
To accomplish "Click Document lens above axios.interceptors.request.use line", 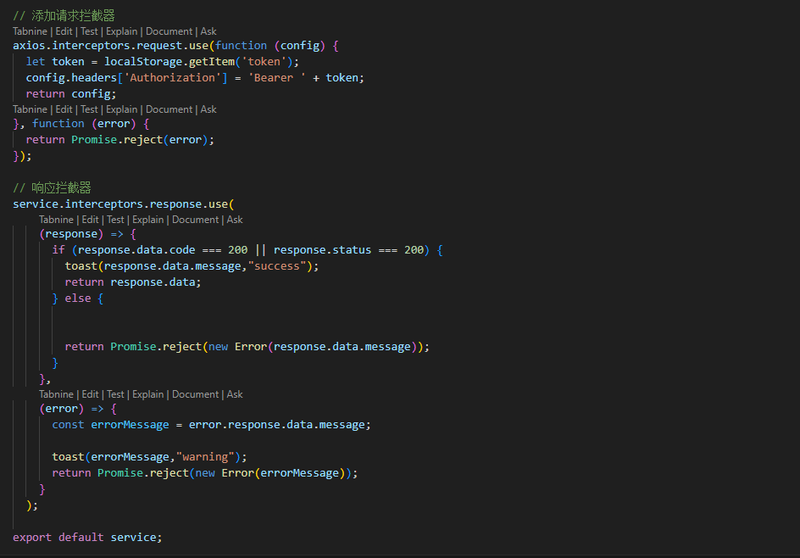I will [x=169, y=32].
